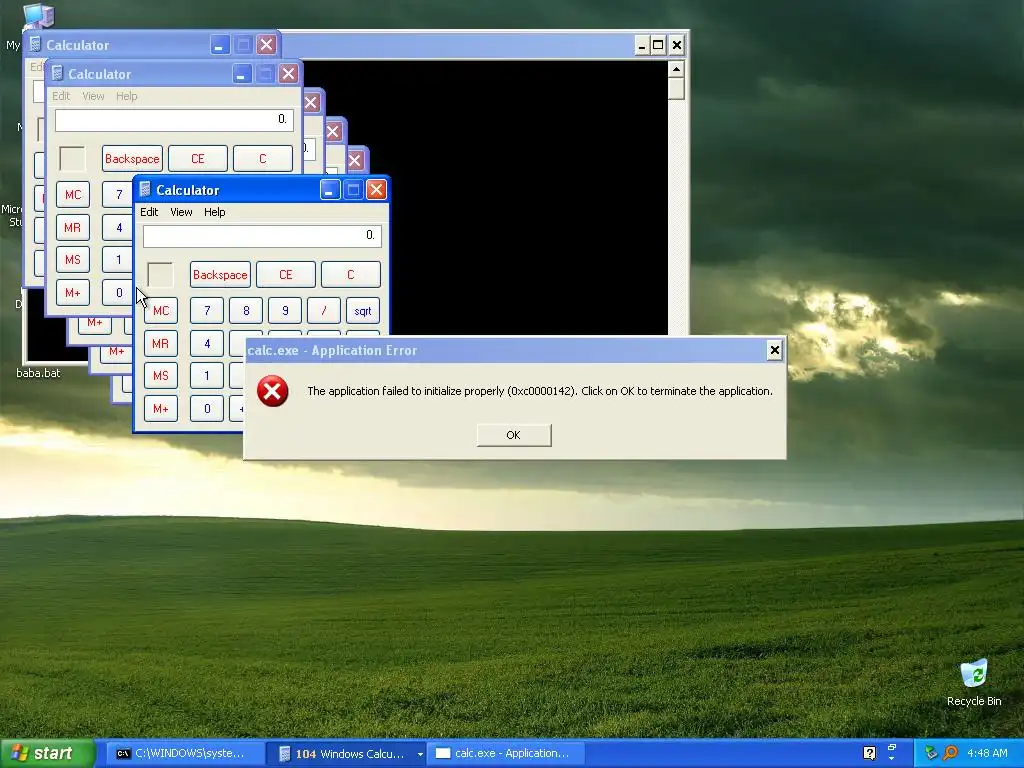Click the C button in the front Calculator
The height and width of the screenshot is (768, 1024).
coord(351,275)
